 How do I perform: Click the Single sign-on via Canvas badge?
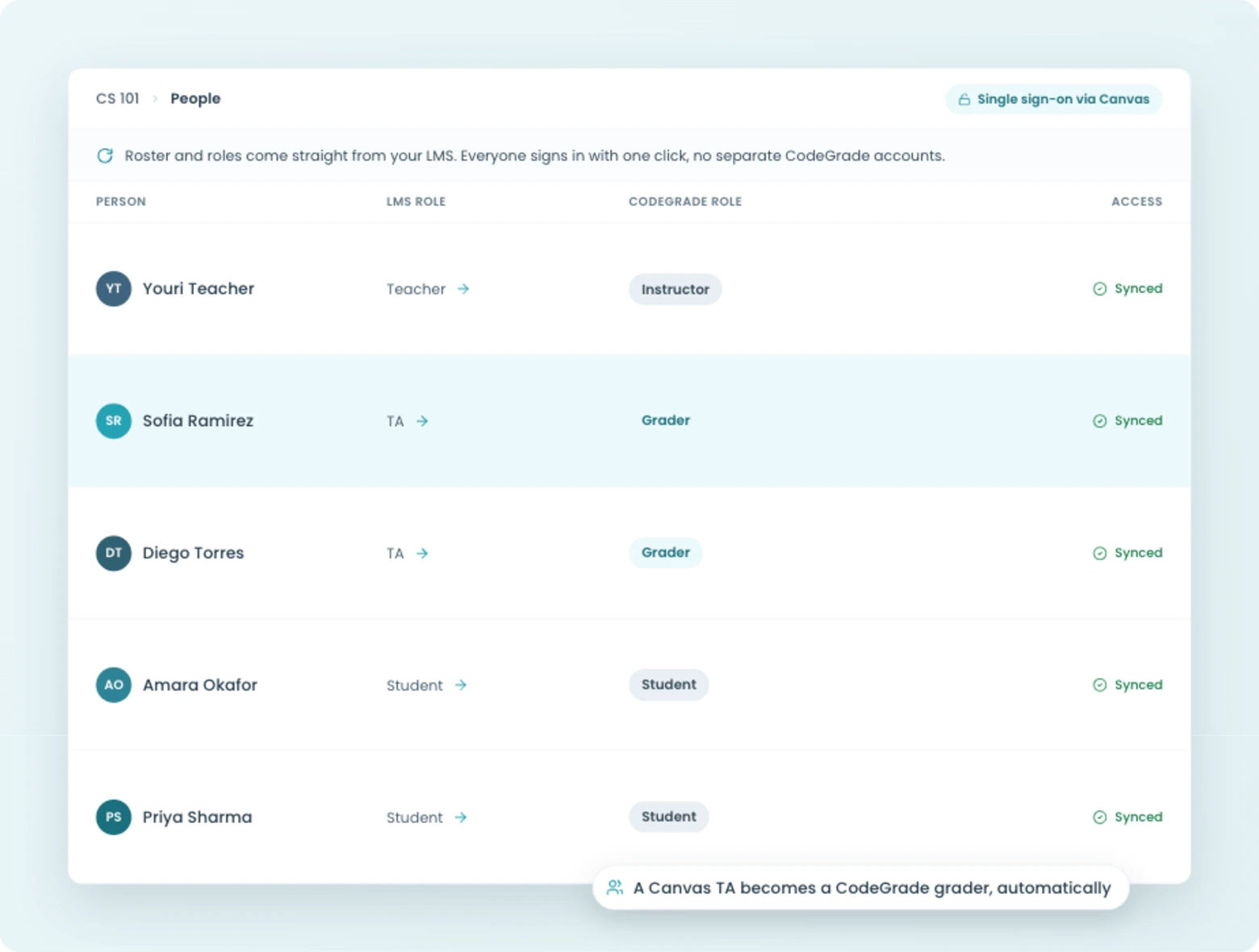tap(1053, 99)
